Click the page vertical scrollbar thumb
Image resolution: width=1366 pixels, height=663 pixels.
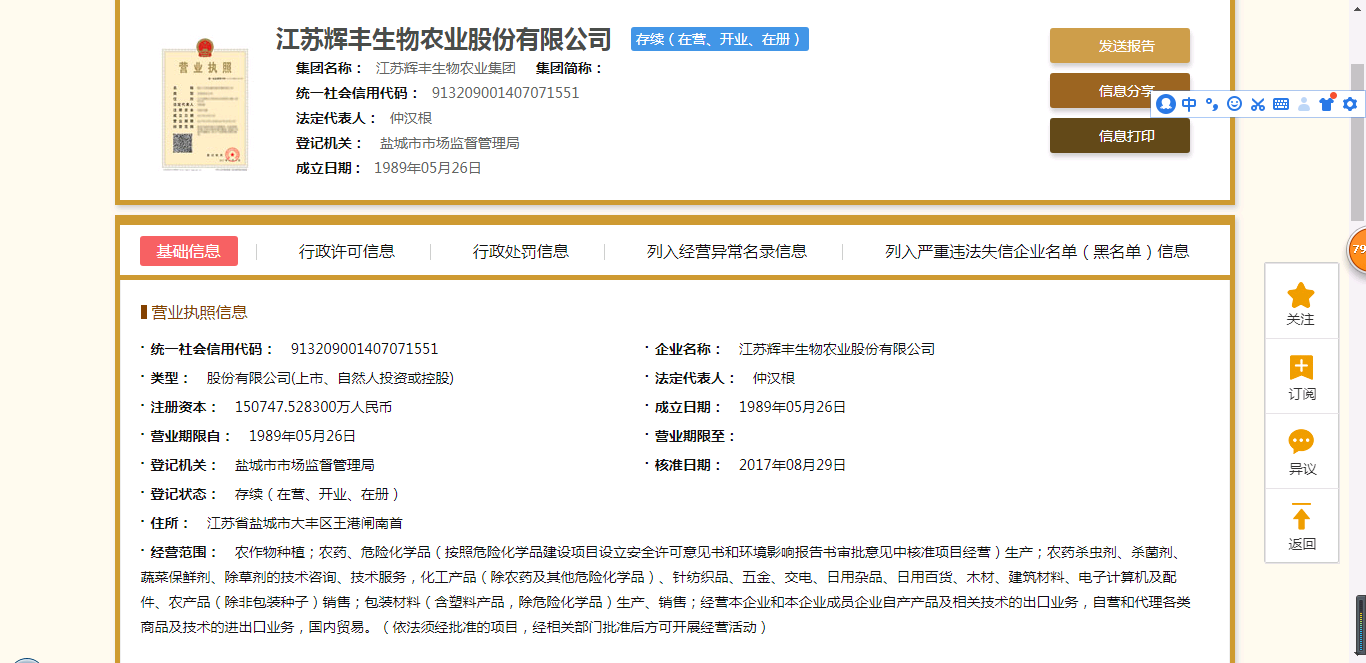[x=1358, y=140]
